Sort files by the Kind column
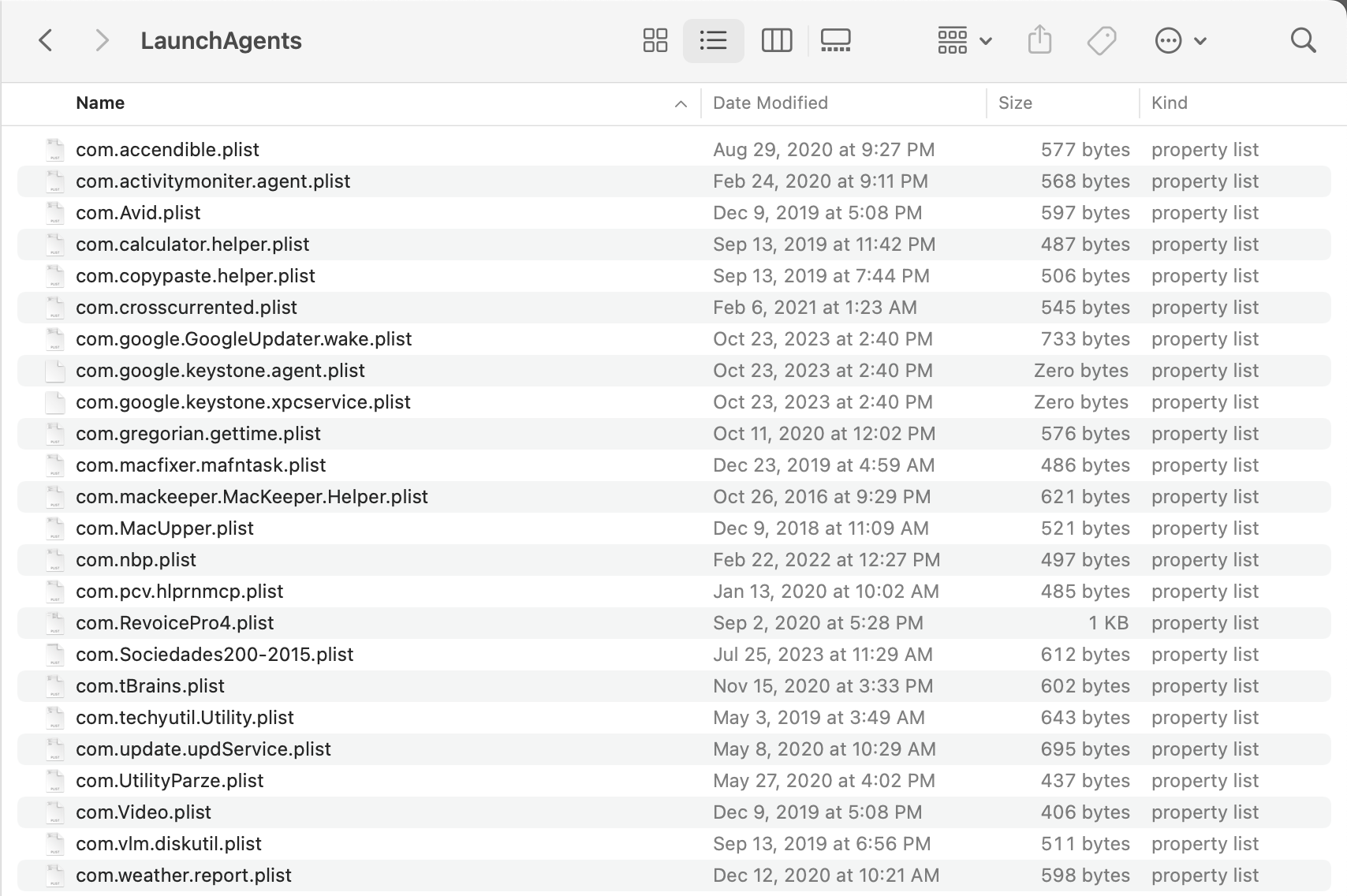 1170,103
